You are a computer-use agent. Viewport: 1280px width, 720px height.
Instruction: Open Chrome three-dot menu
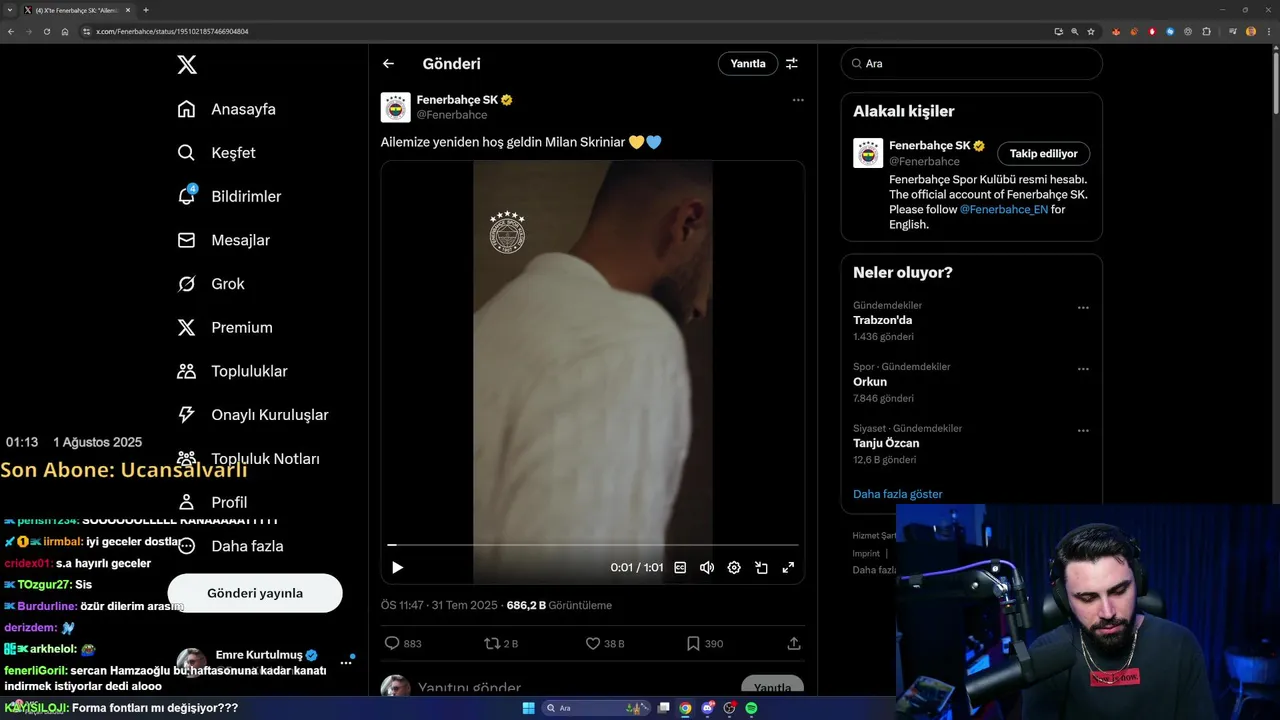pyautogui.click(x=1268, y=31)
